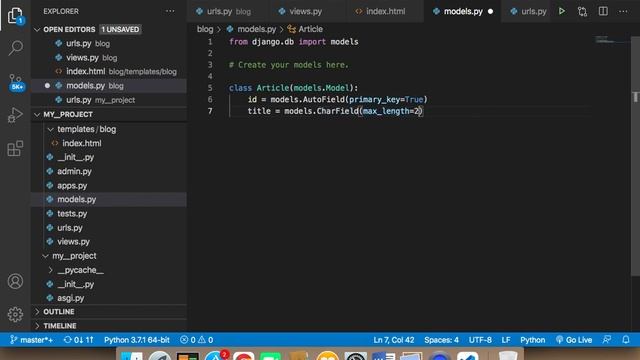Open Explorer panel ellipsis menu
This screenshot has width=640, height=360.
(170, 11)
